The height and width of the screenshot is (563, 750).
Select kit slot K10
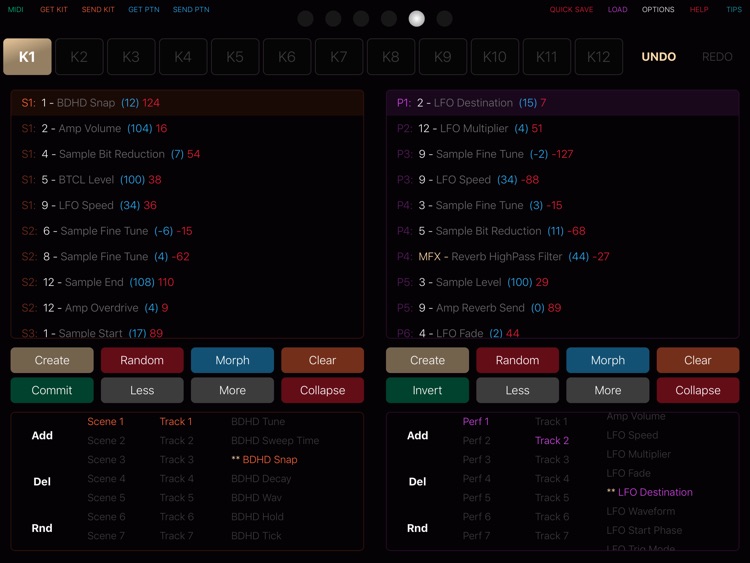click(x=495, y=56)
